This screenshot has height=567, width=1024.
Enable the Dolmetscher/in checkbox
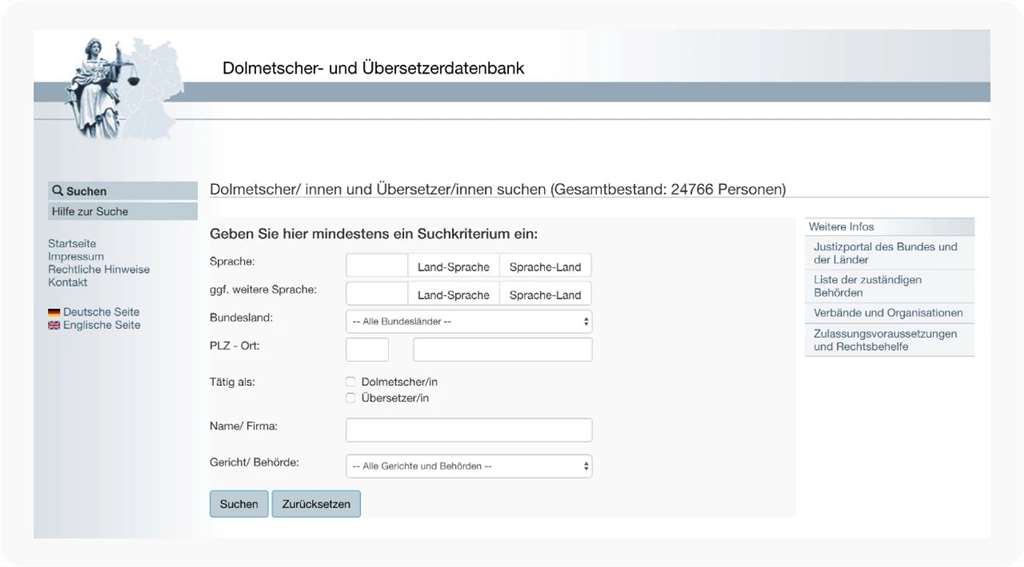pos(351,382)
